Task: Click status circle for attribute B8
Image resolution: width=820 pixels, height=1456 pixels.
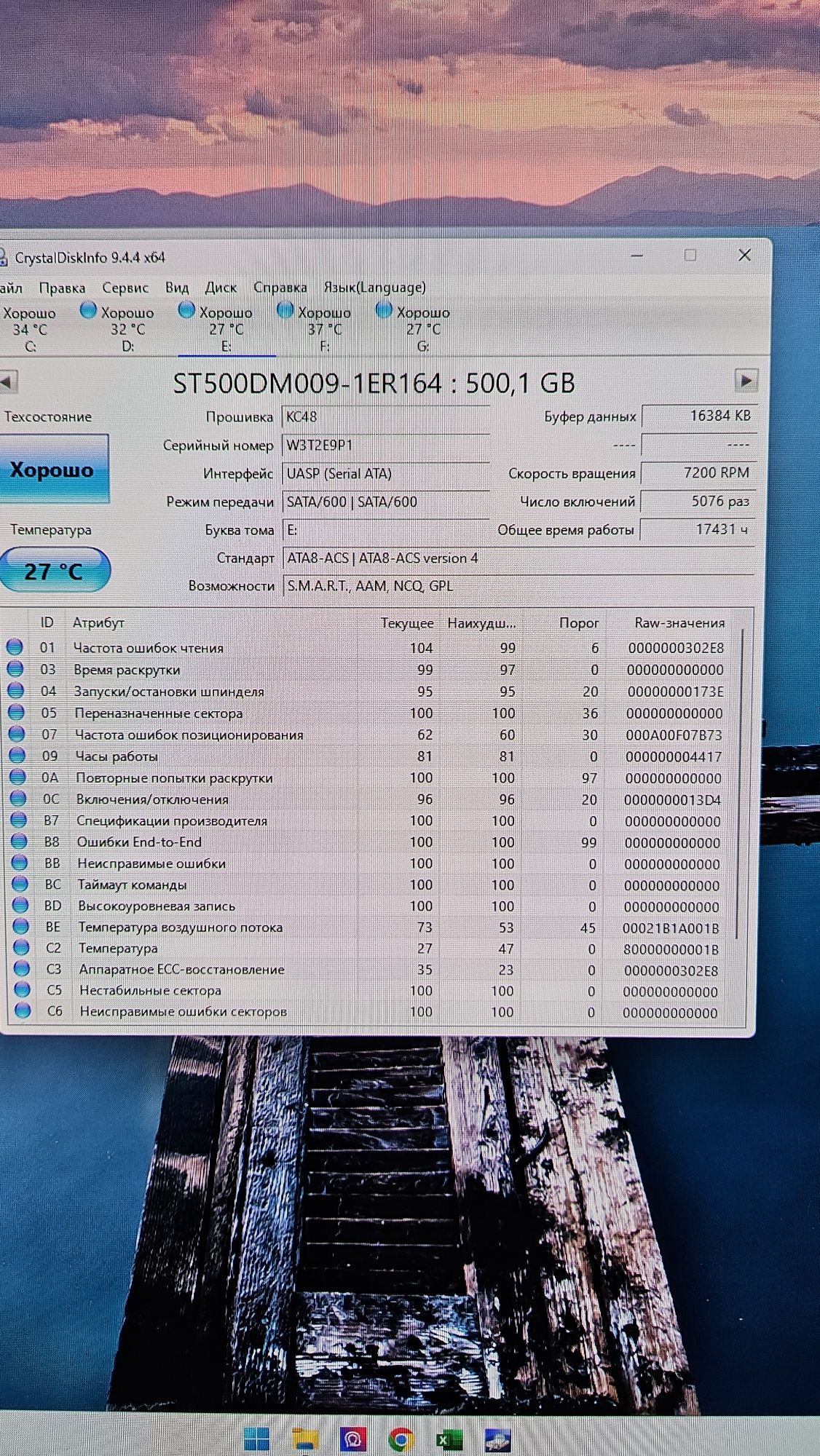Action: [x=20, y=841]
